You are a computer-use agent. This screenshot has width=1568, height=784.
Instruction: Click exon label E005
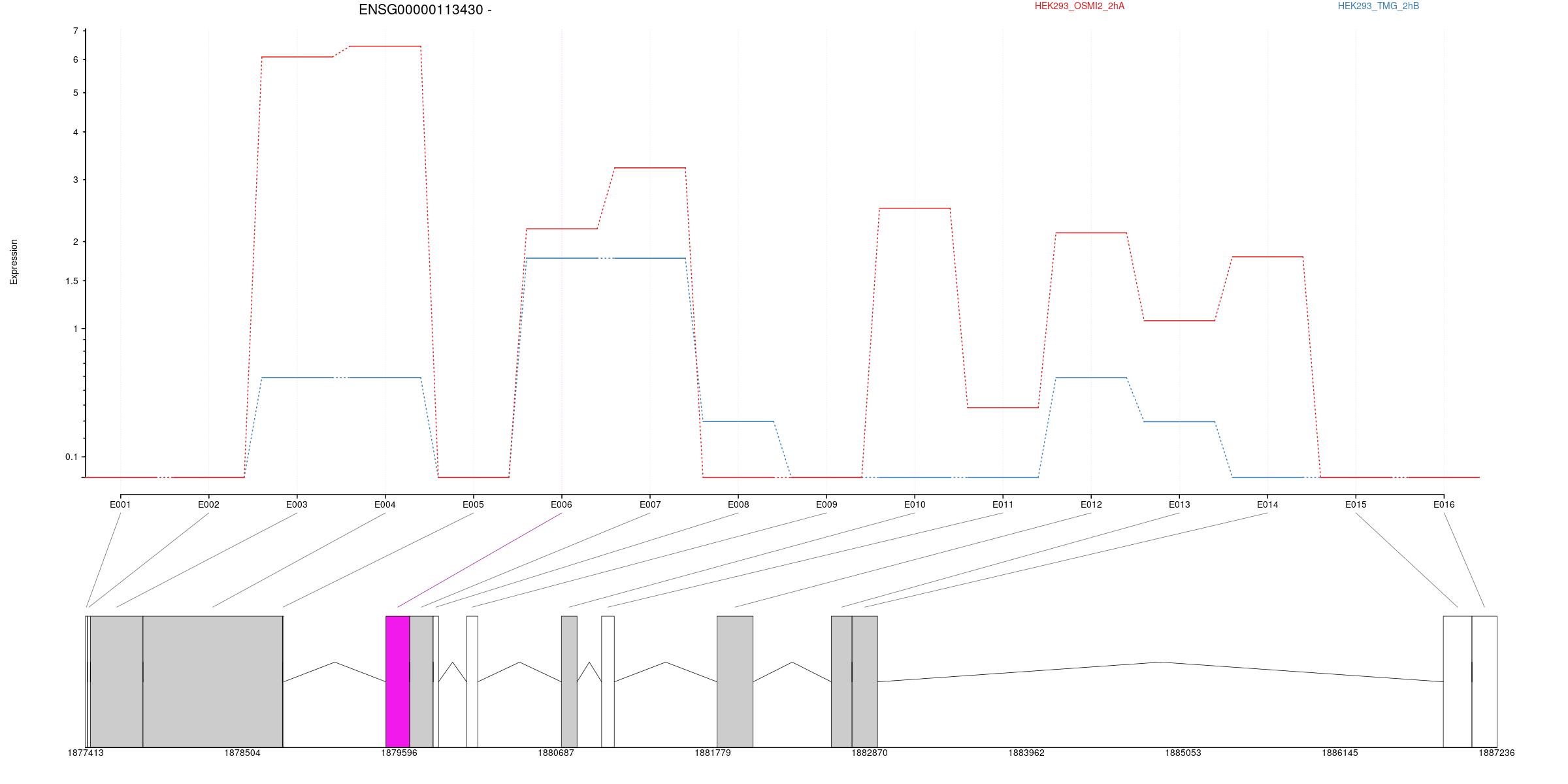473,504
